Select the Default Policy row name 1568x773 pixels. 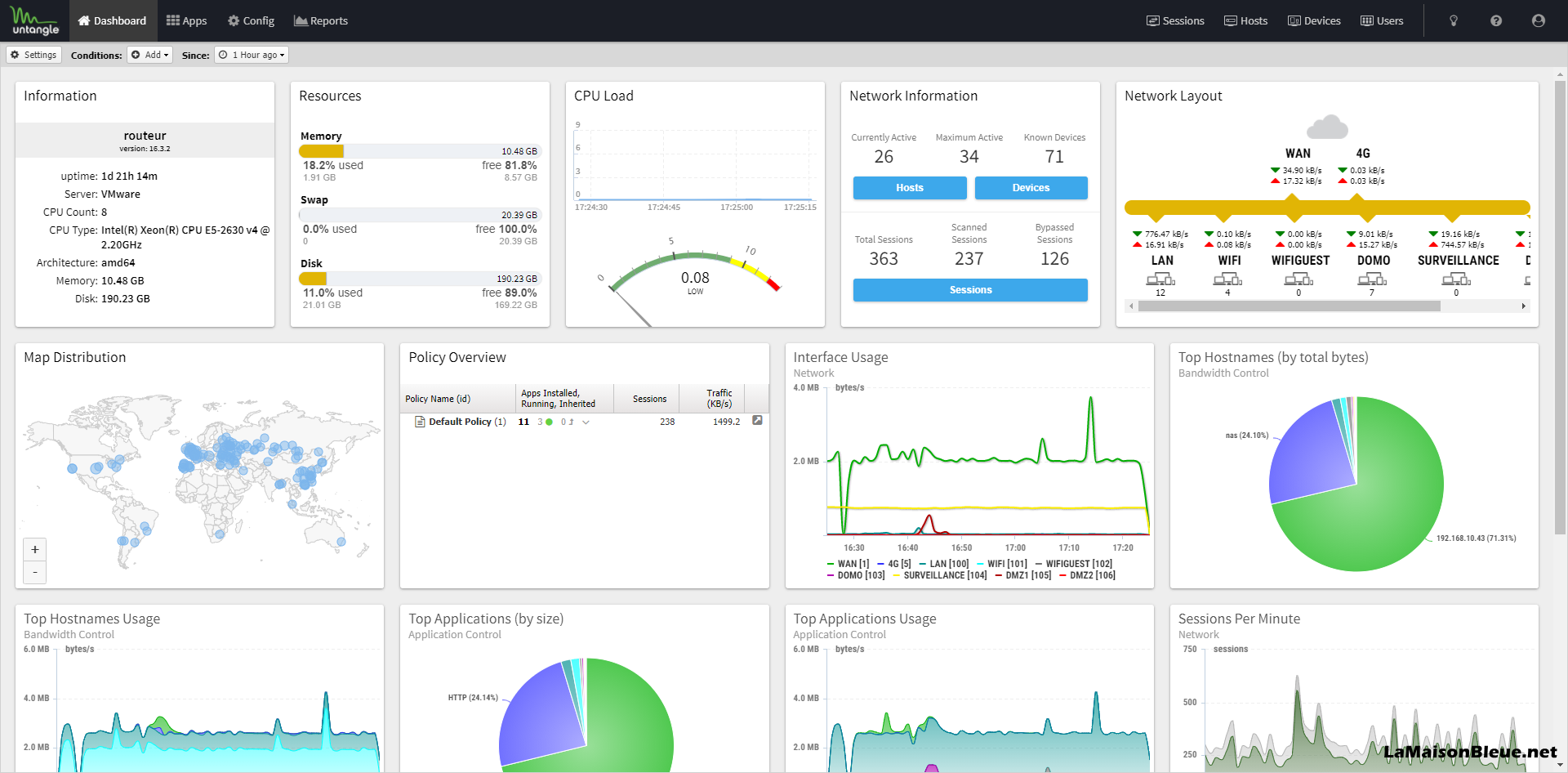pos(467,422)
